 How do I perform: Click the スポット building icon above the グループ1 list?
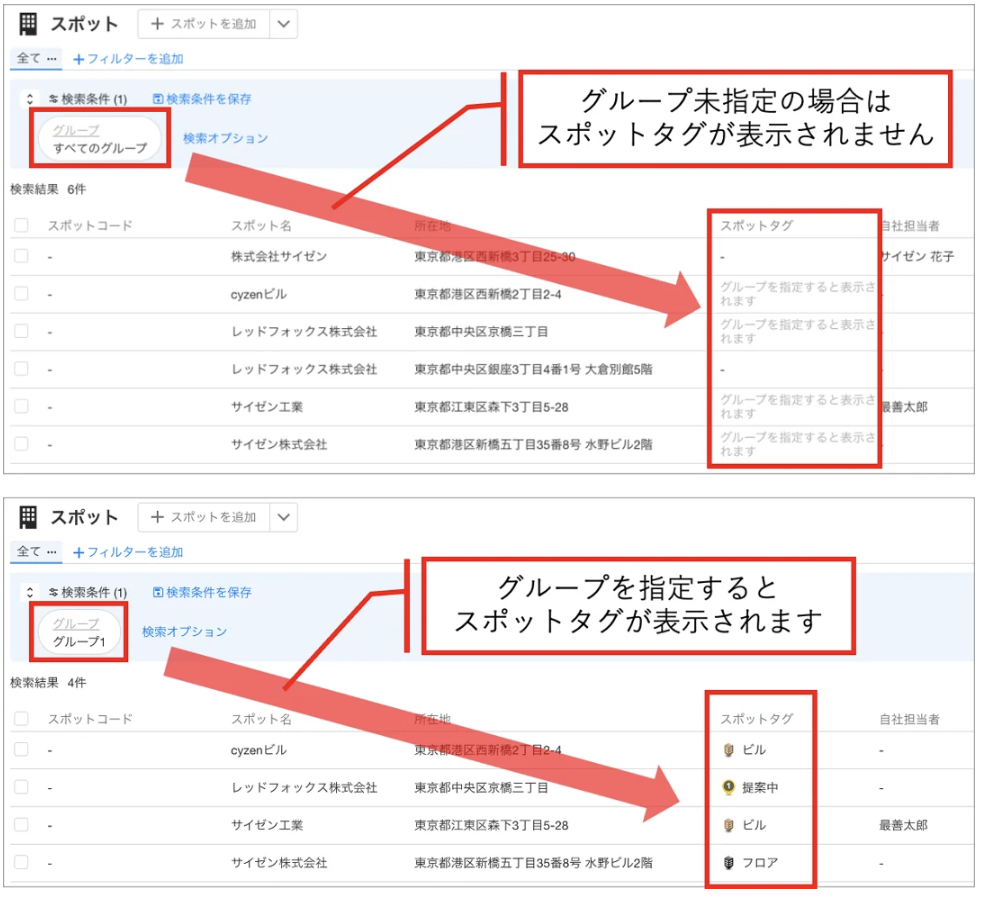click(28, 517)
